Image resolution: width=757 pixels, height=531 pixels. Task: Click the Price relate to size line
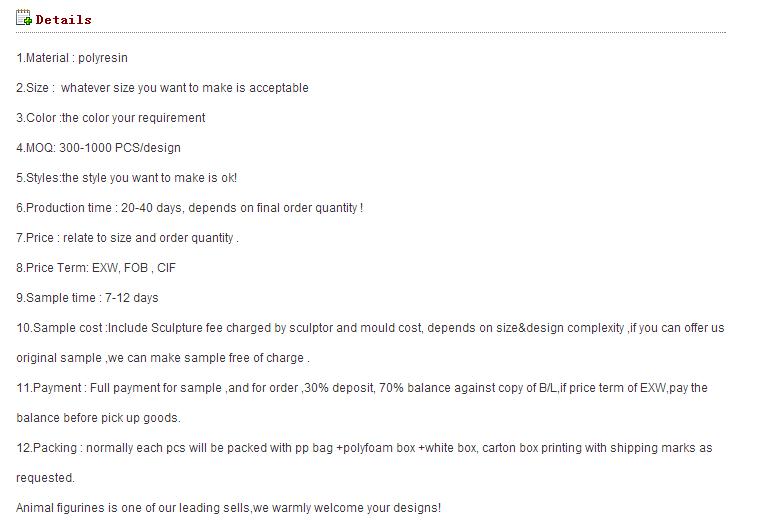pos(127,238)
